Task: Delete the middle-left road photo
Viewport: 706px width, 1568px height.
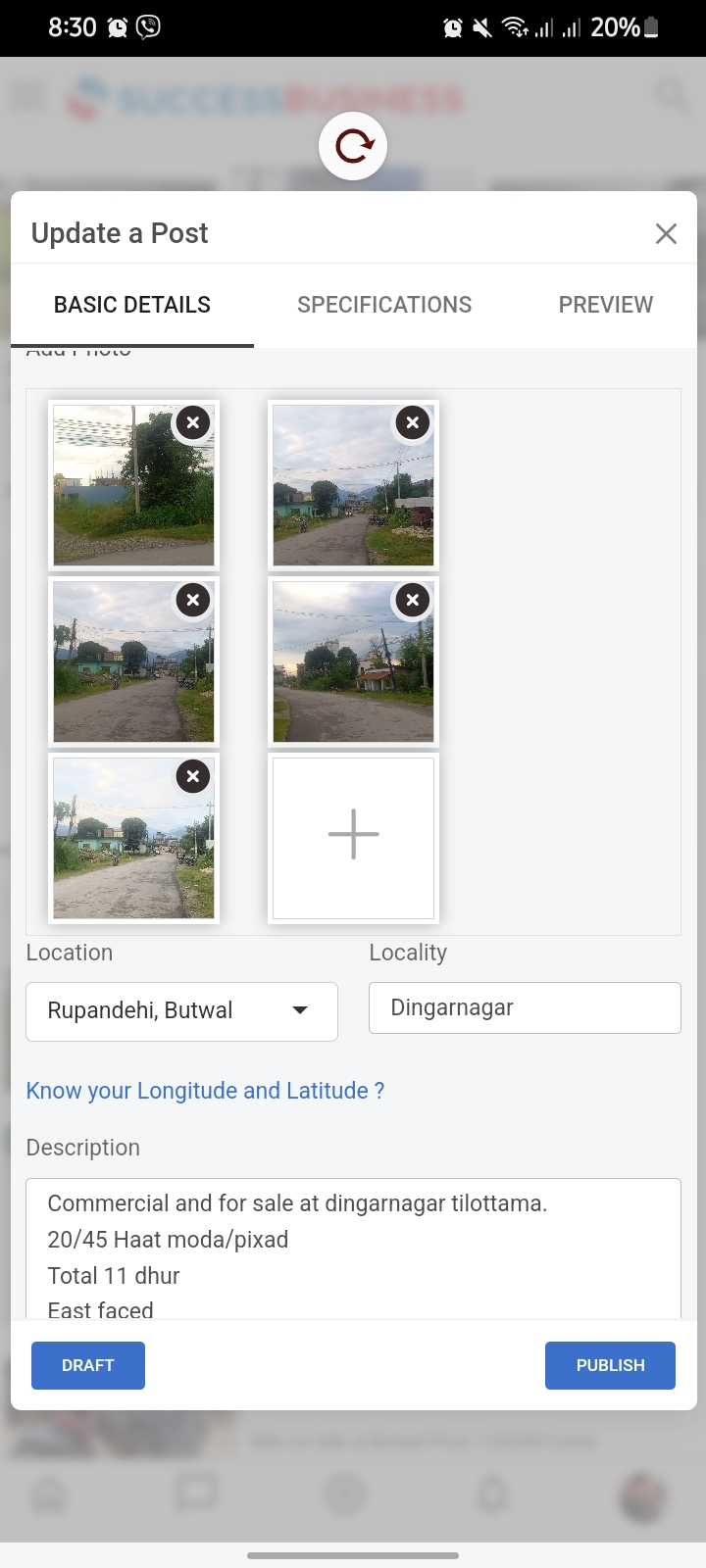Action: click(x=193, y=600)
